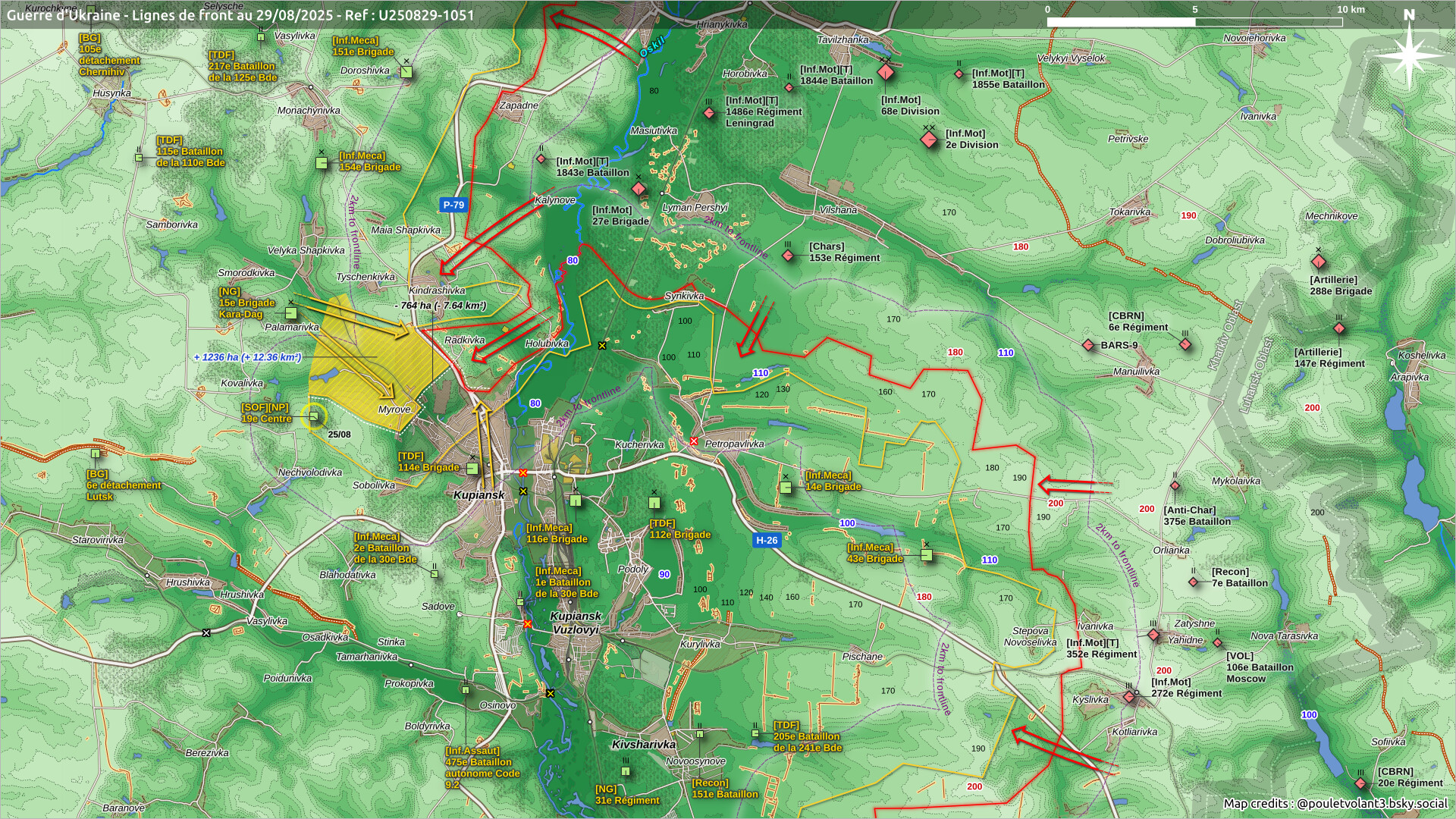Click the 14e Brigade green square icon
The width and height of the screenshot is (1456, 819).
[786, 488]
